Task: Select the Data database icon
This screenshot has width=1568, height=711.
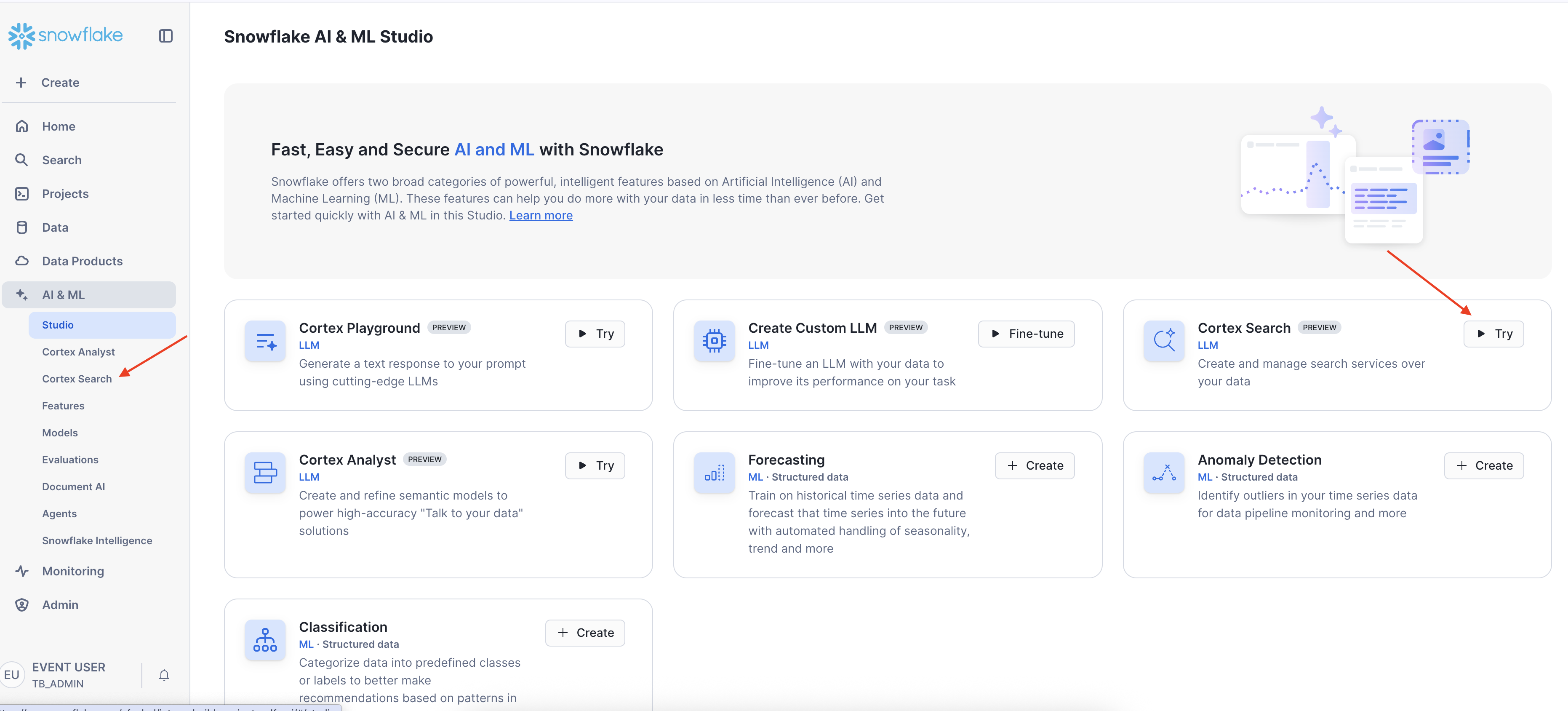Action: [x=22, y=227]
